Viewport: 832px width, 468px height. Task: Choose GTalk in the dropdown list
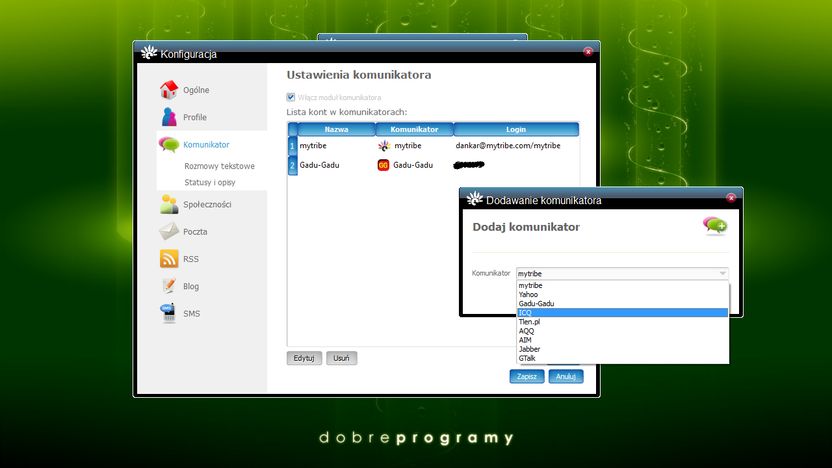tap(622, 358)
